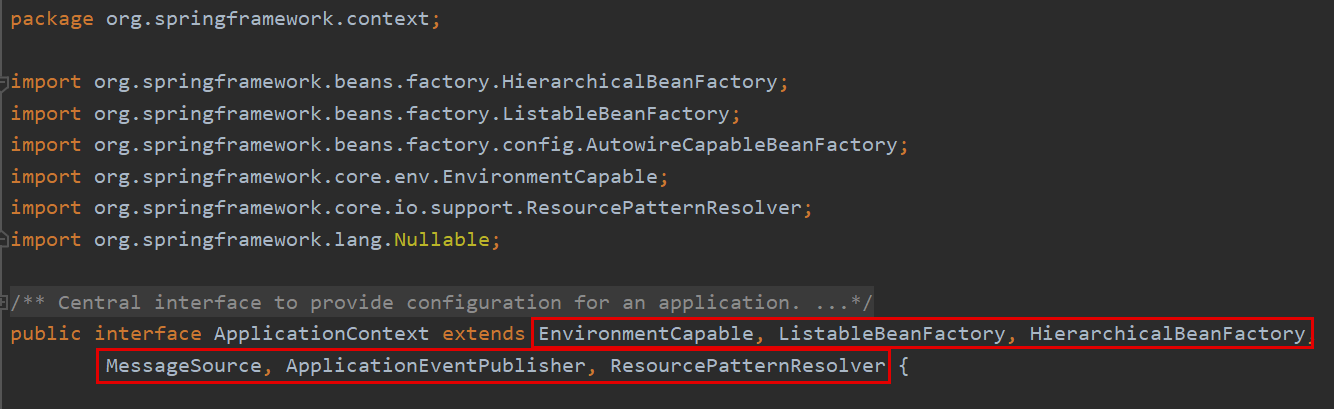Viewport: 1334px width, 409px height.
Task: Click EnvironmentCapable in the import line
Action: point(550,177)
